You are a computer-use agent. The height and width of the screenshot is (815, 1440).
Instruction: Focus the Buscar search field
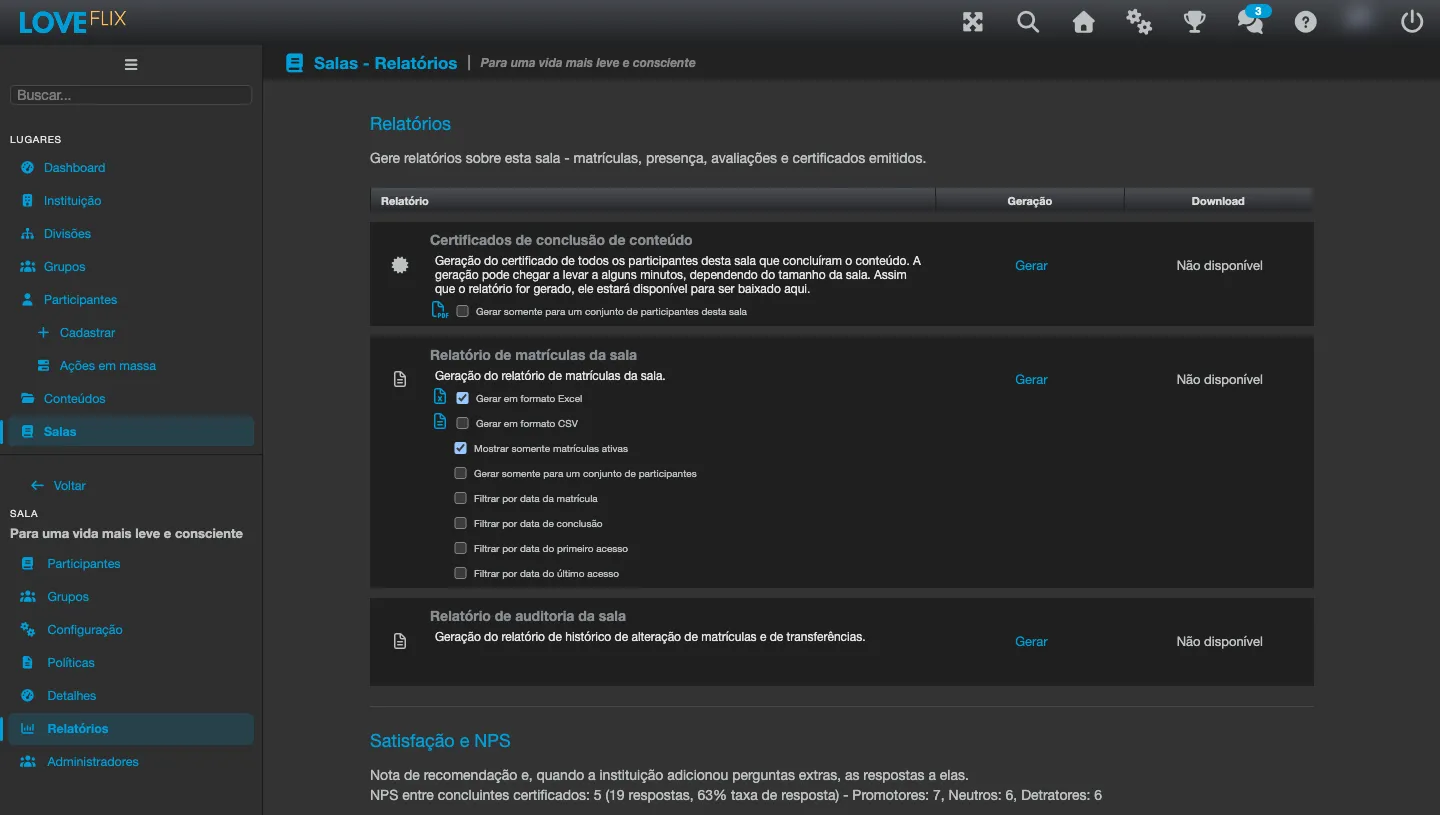[131, 95]
